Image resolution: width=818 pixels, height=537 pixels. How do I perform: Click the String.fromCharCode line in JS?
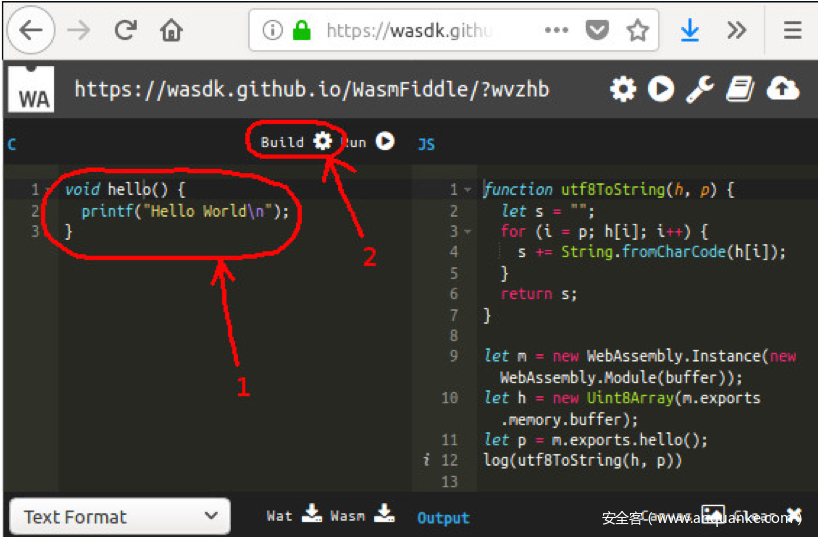[652, 252]
